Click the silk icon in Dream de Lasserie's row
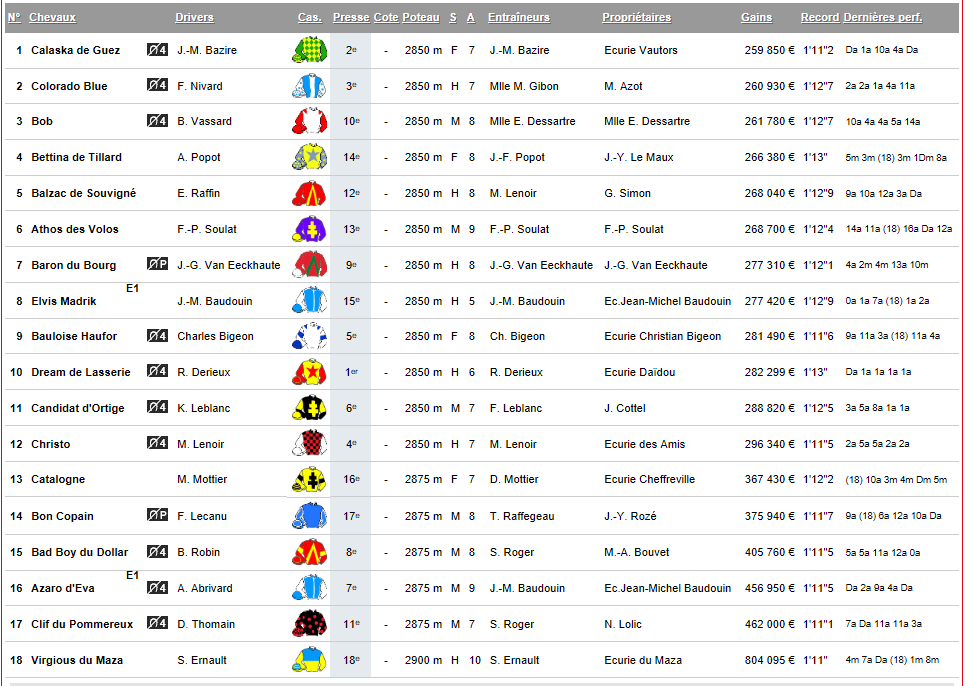 (310, 372)
